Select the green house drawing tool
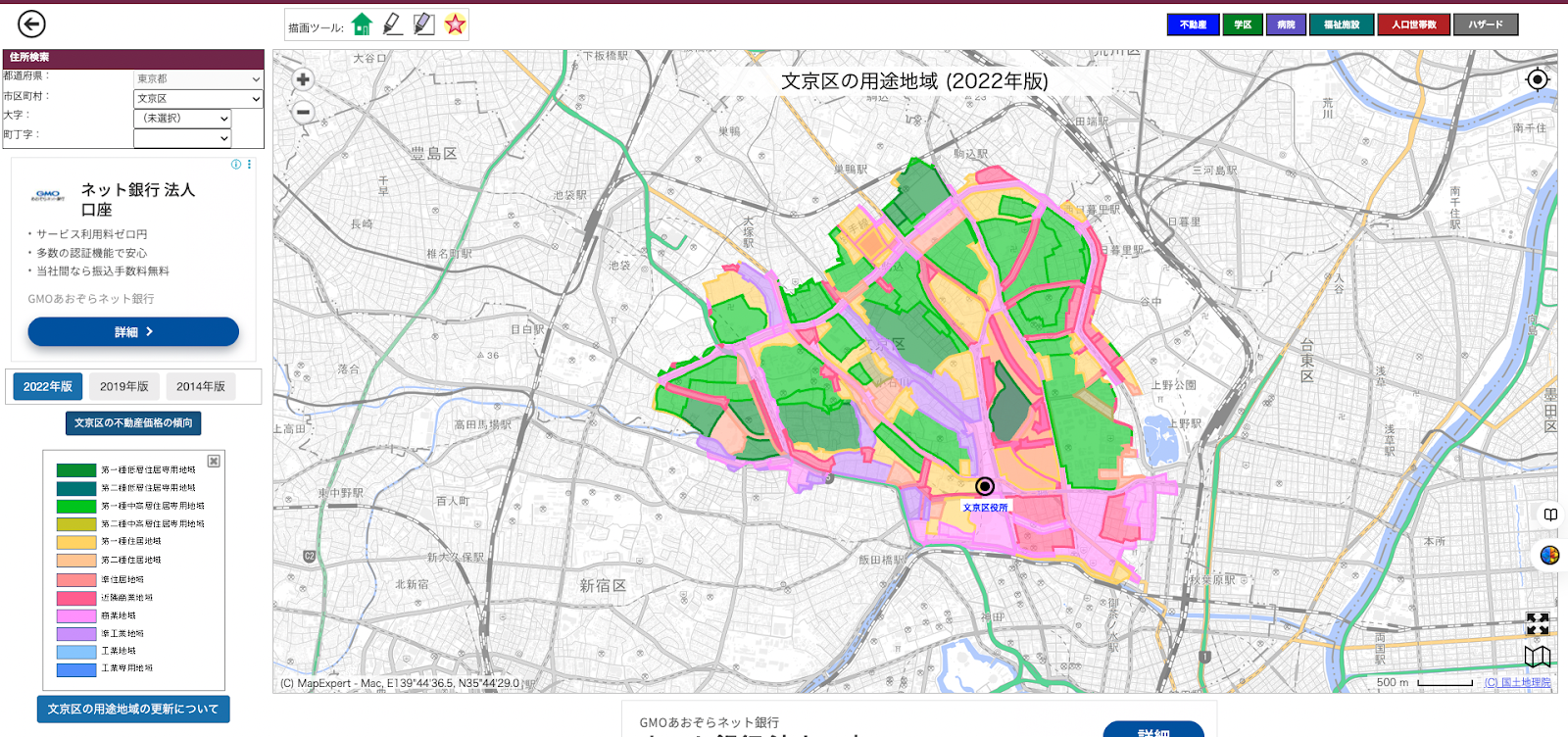Screen dimensions: 1568x737 pyautogui.click(x=362, y=25)
